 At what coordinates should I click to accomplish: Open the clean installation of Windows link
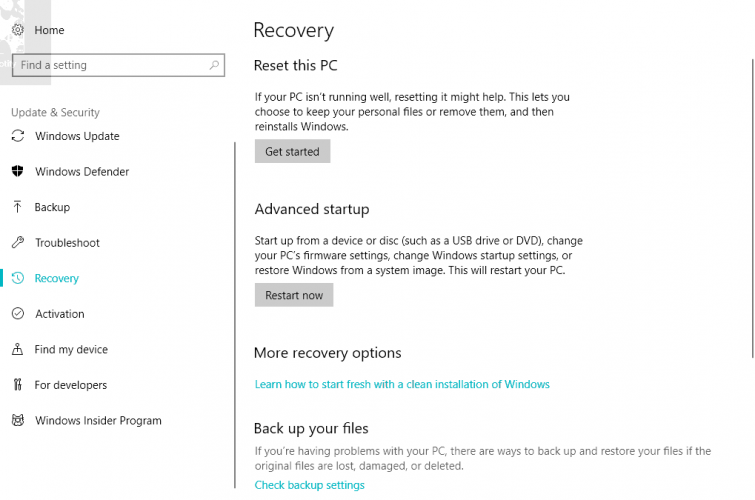402,384
